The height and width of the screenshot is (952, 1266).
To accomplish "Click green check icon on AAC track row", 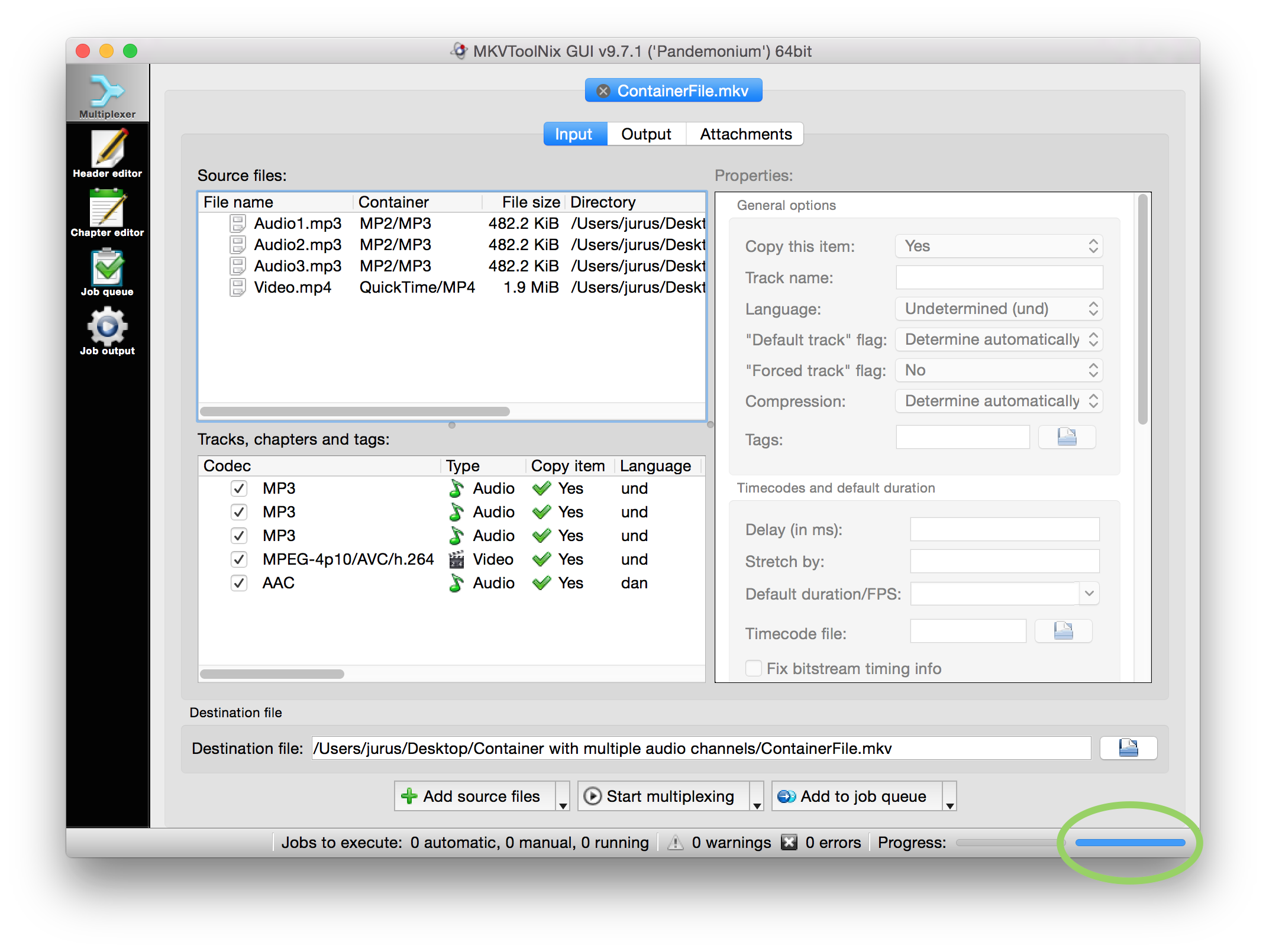I will tap(541, 583).
